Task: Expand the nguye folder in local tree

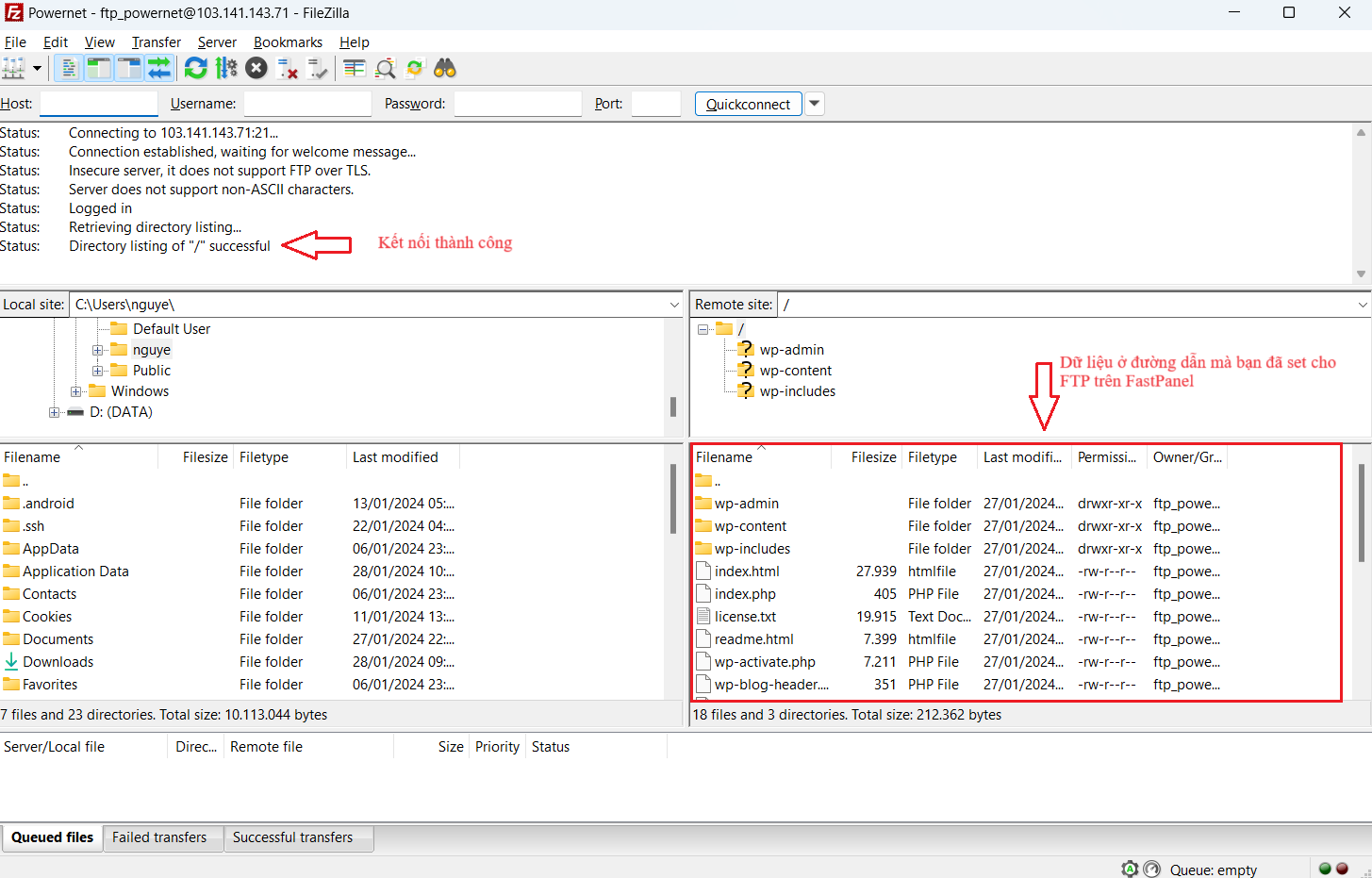Action: pos(98,350)
